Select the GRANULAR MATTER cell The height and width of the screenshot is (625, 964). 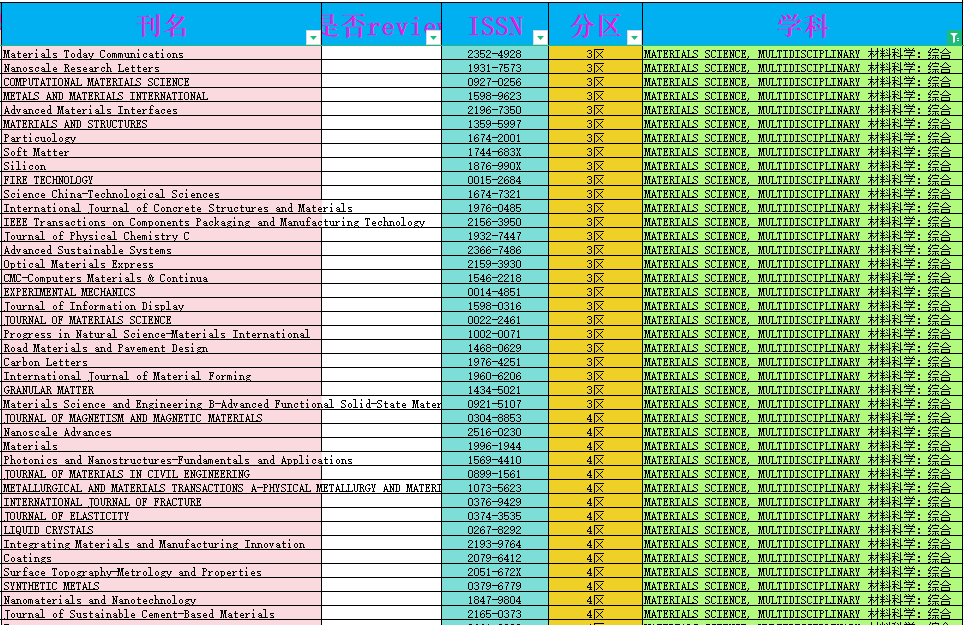pyautogui.click(x=161, y=390)
